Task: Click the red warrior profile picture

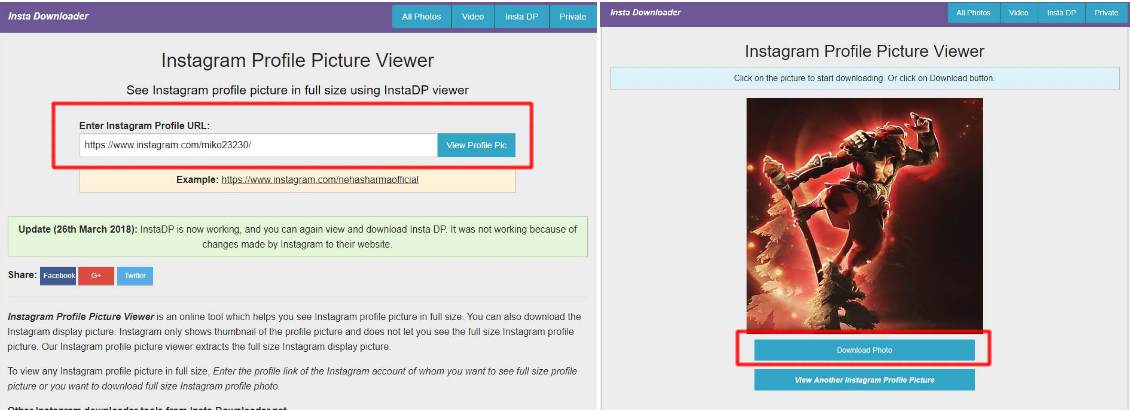Action: click(x=864, y=215)
